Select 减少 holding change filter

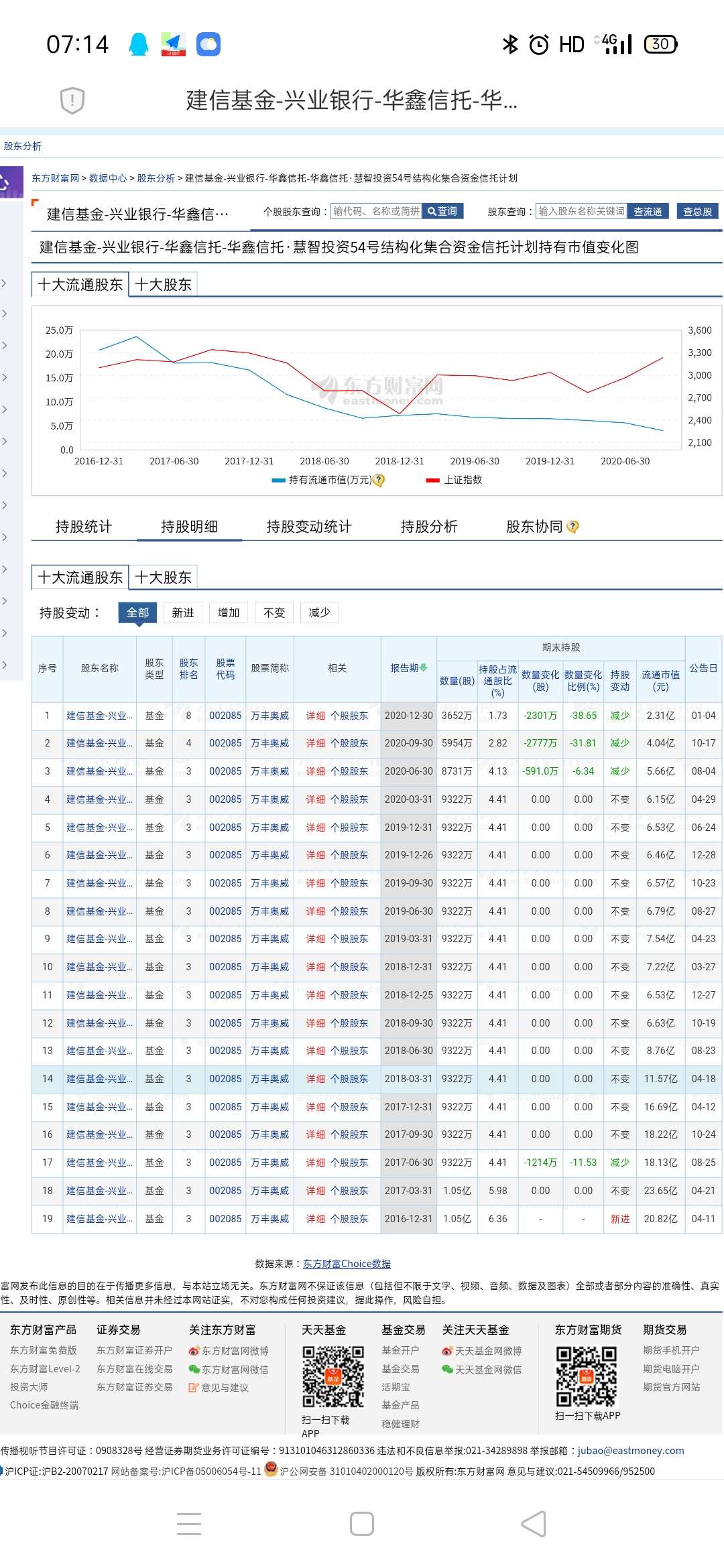click(320, 612)
